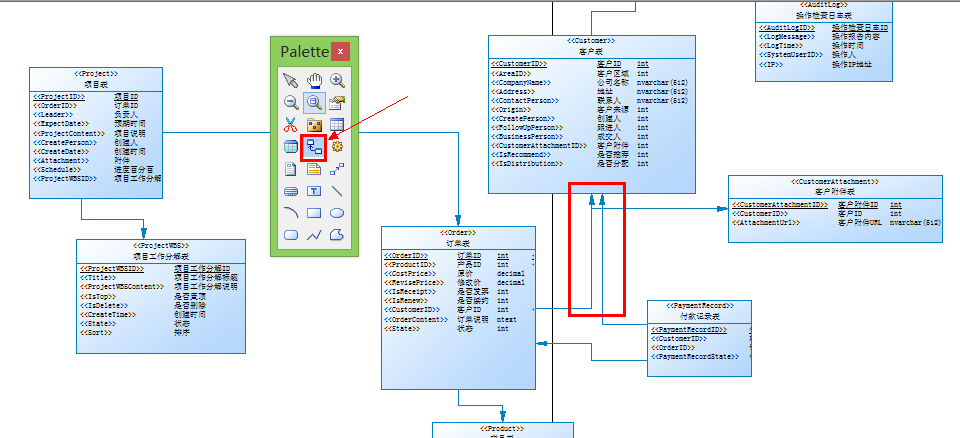Click <<LogMessage>> in AuditLog table
The image size is (960, 438).
pyautogui.click(x=787, y=37)
